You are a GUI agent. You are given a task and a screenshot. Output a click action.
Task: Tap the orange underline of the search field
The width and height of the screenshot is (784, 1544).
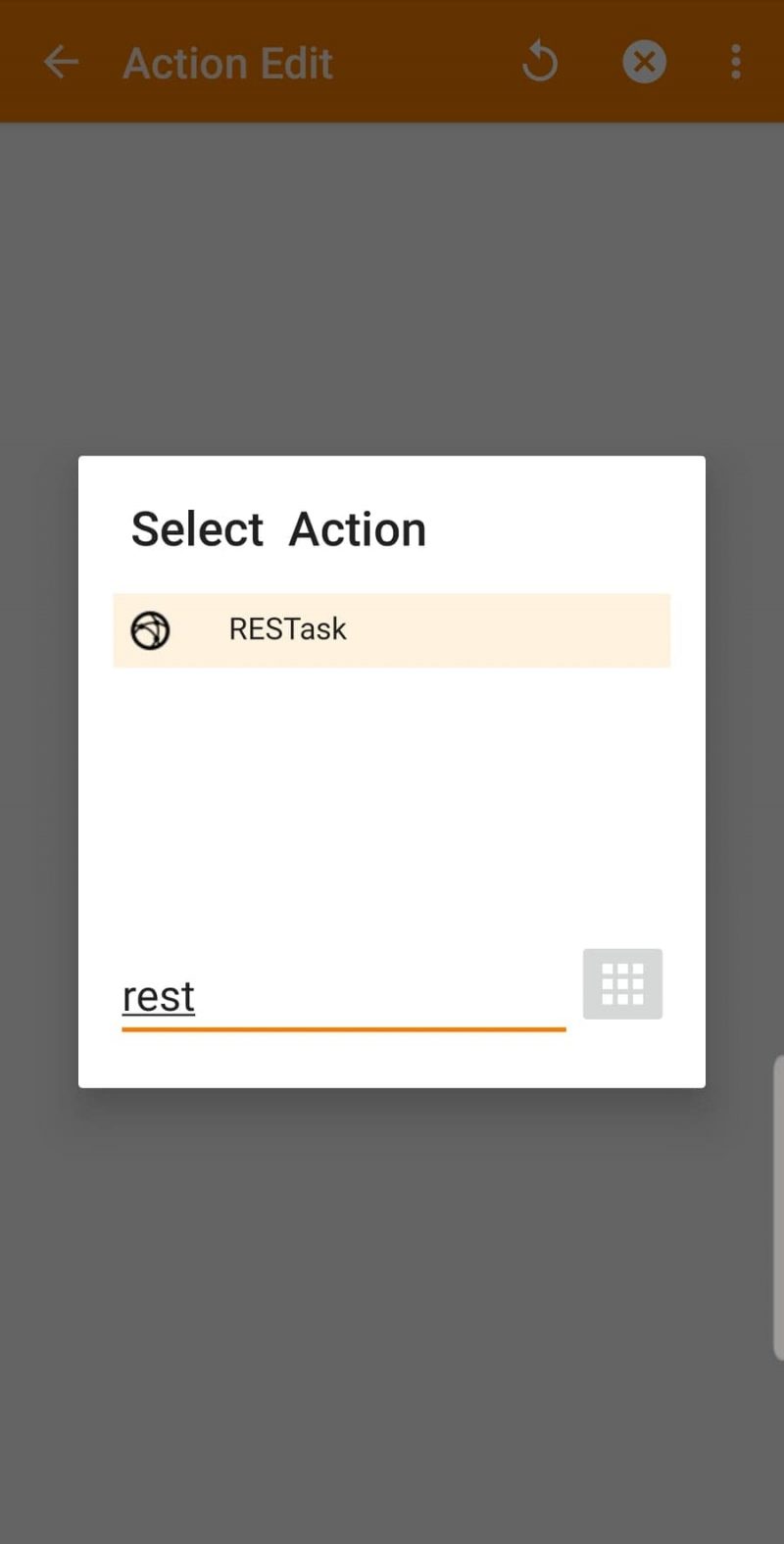click(x=343, y=1029)
